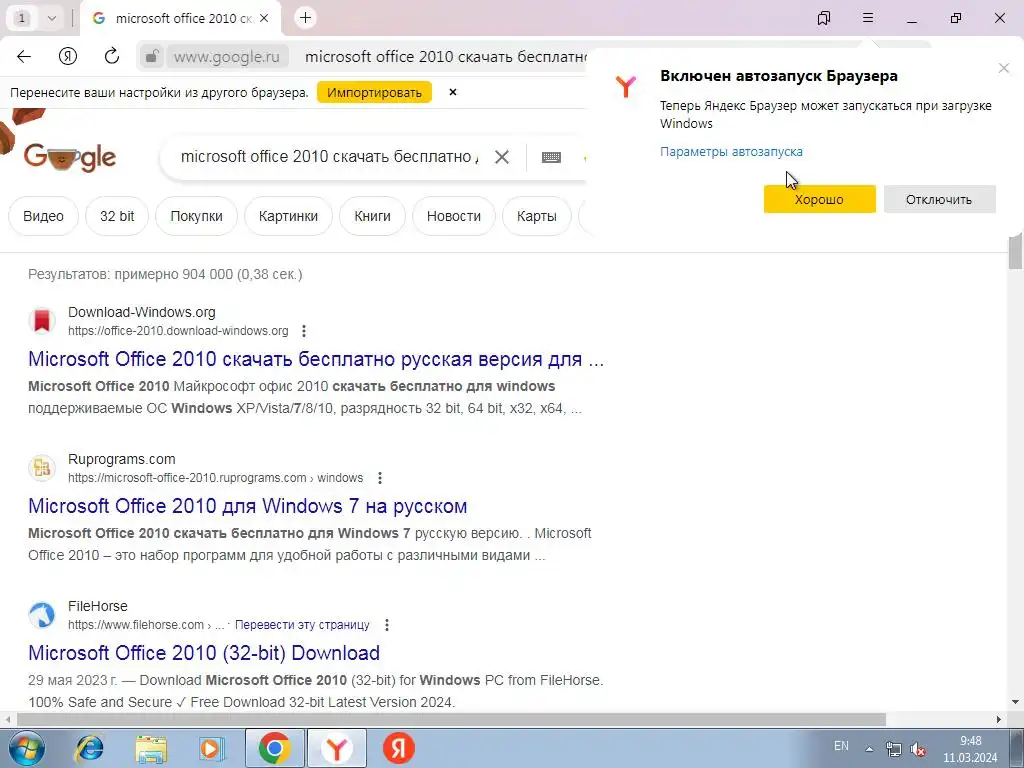Click the muted volume tray icon
1024x768 pixels.
[x=918, y=749]
